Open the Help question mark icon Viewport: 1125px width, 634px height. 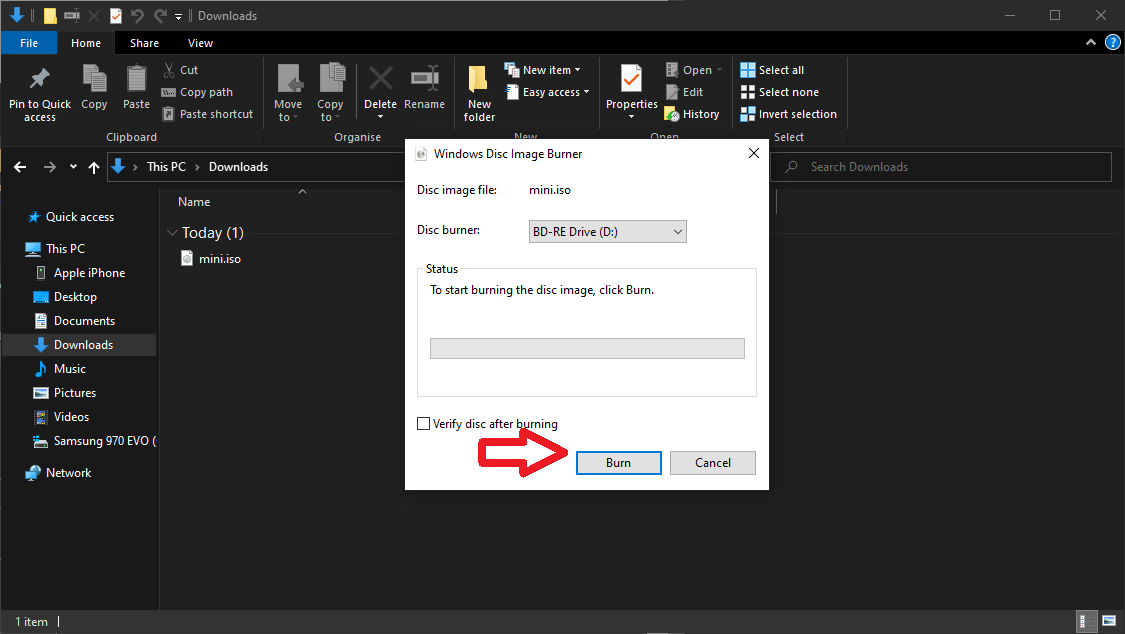[1112, 42]
